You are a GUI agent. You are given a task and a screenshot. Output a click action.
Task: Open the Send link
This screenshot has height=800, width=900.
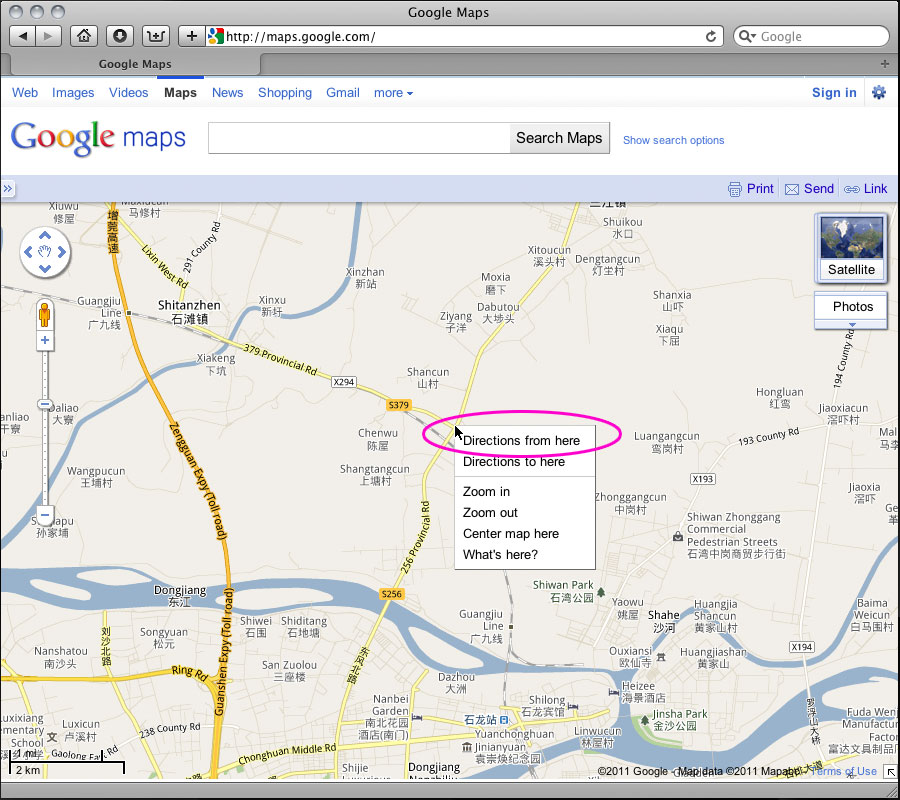[818, 189]
